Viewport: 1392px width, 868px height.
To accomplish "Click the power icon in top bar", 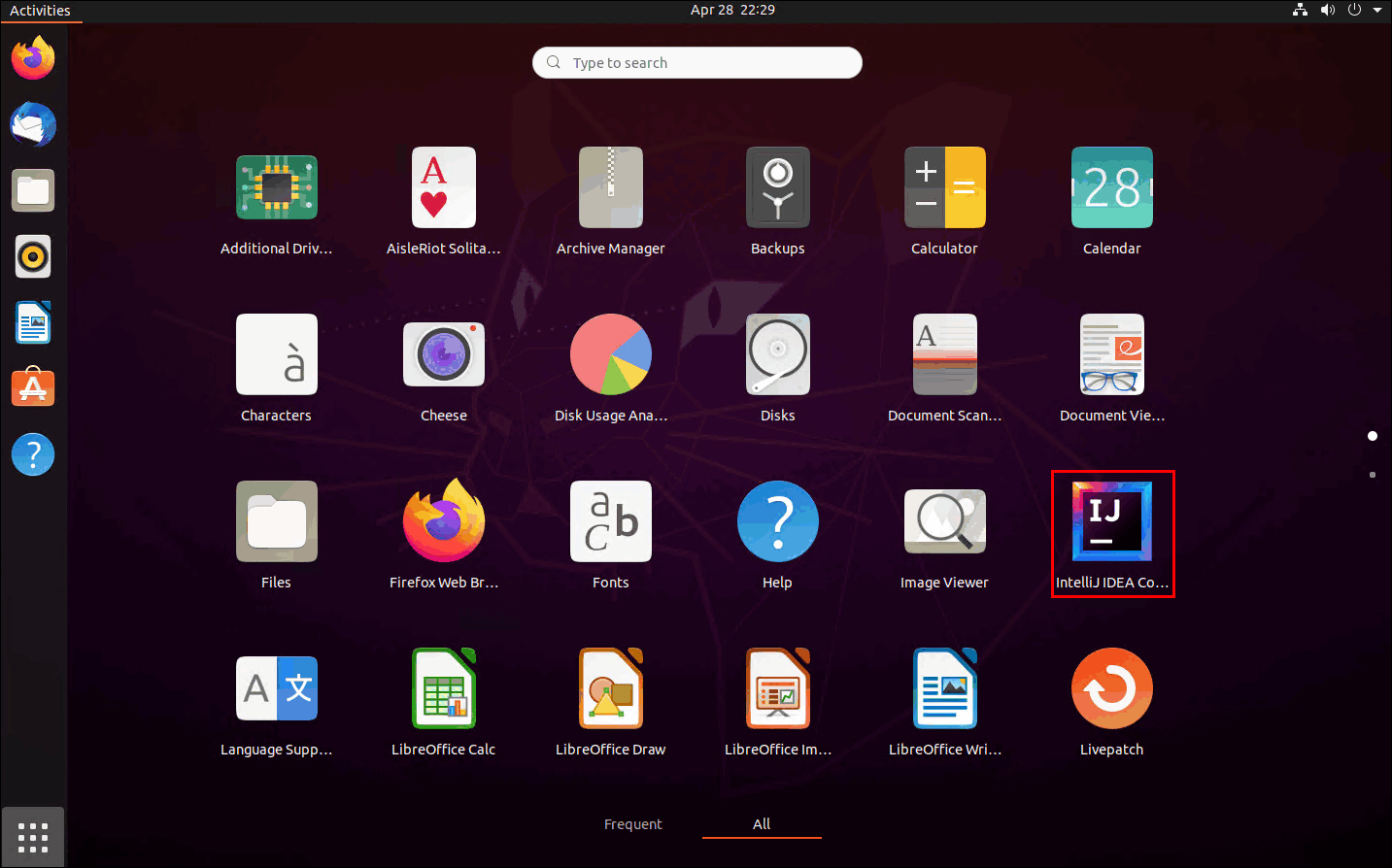I will pyautogui.click(x=1354, y=10).
